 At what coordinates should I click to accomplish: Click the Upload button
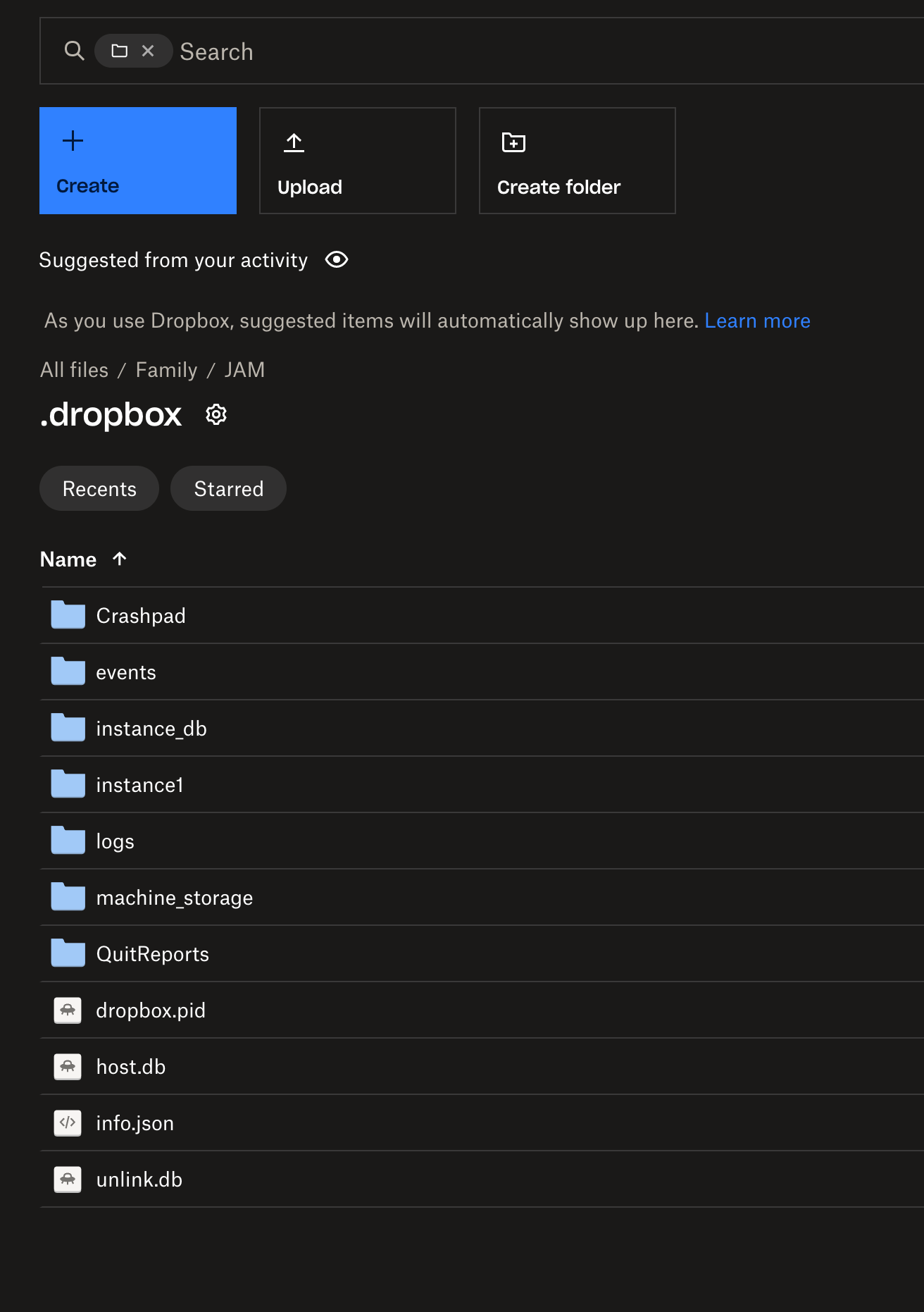coord(358,161)
